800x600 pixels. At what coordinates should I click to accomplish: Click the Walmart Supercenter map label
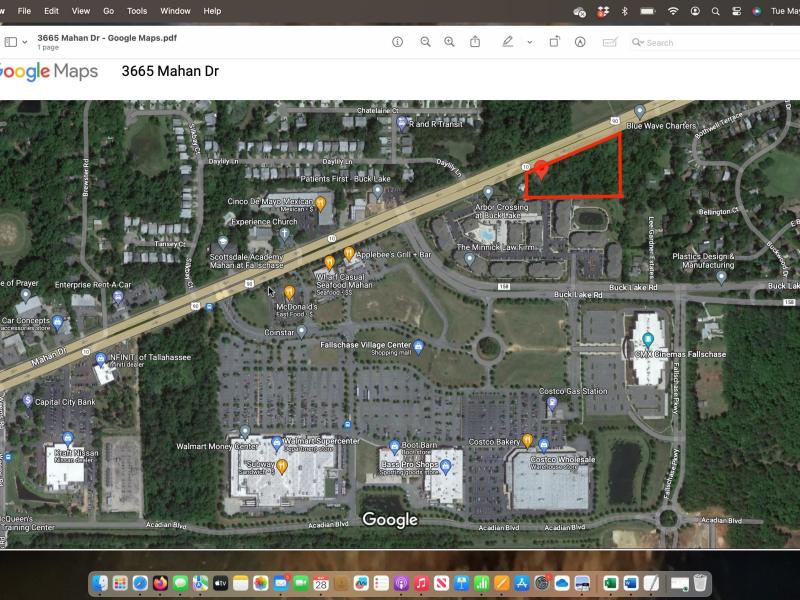pyautogui.click(x=321, y=440)
